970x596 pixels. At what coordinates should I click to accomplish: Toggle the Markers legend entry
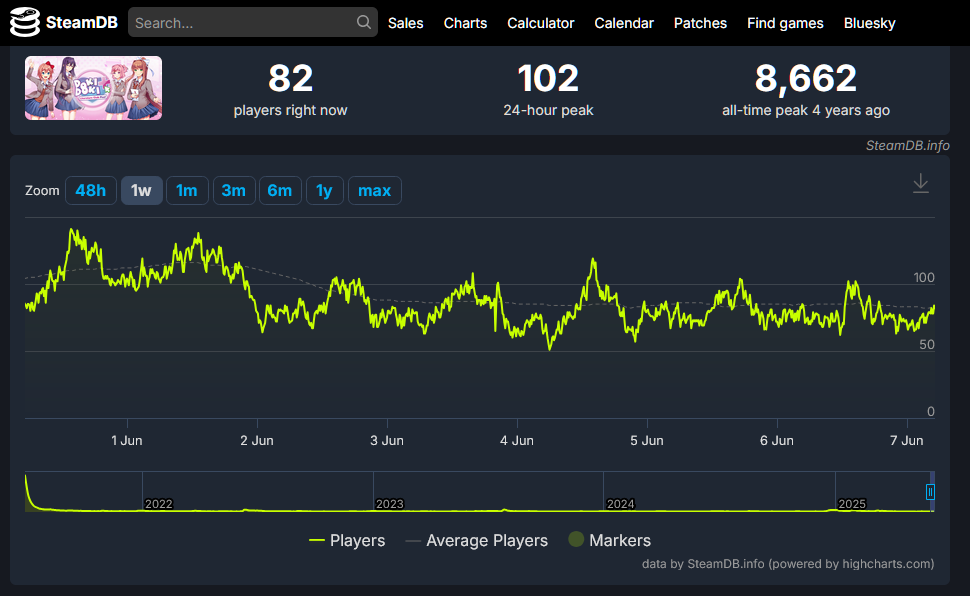(609, 540)
